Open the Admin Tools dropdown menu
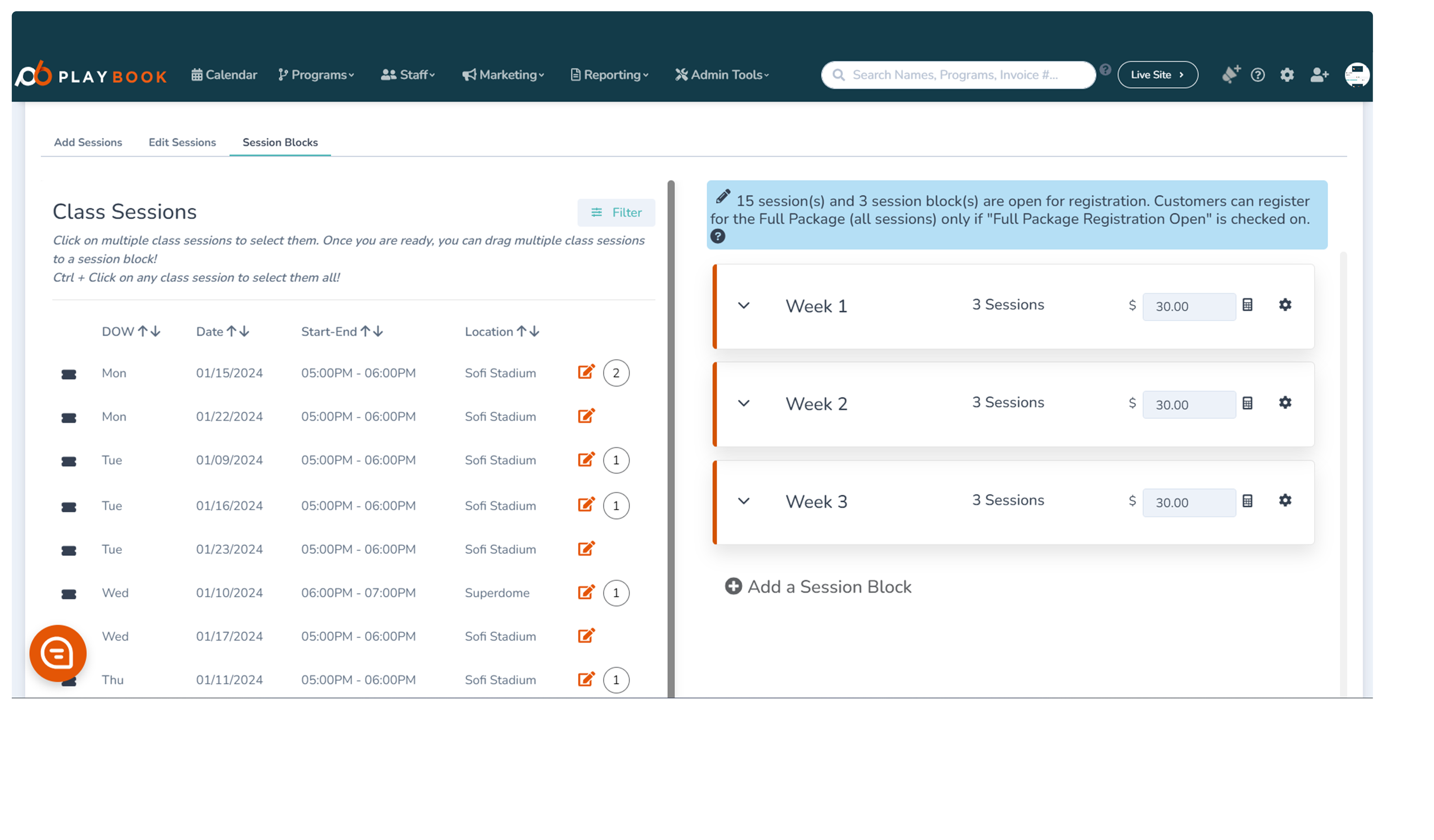Screen dimensions: 1434x840 (x=721, y=75)
